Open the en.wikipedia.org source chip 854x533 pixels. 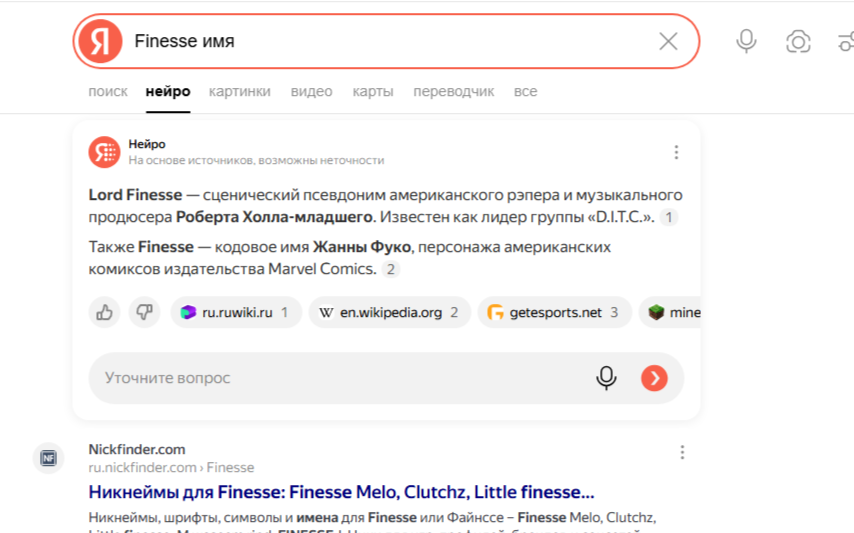[388, 312]
